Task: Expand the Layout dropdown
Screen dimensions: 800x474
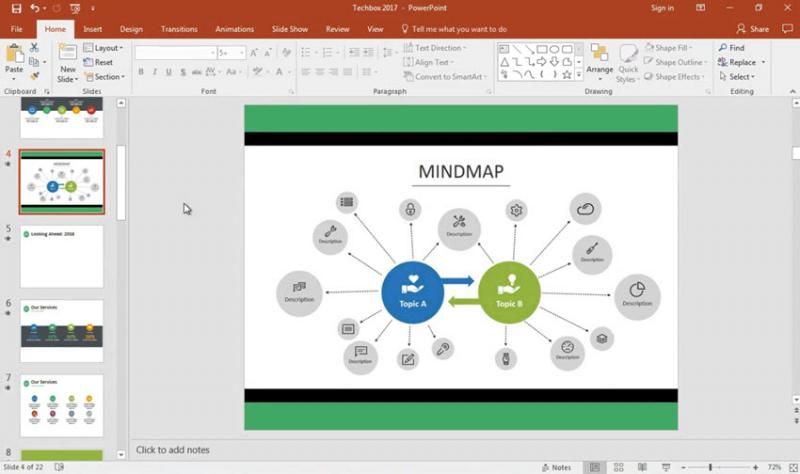Action: (103, 47)
